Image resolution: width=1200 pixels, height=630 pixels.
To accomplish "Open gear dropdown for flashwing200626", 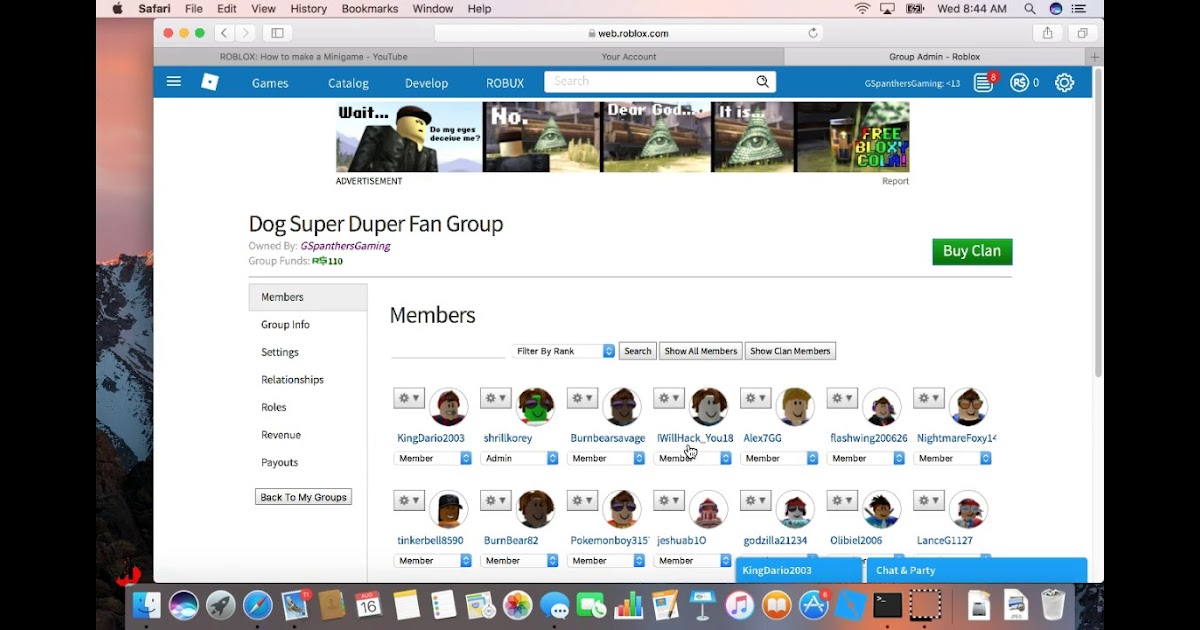I will (843, 398).
